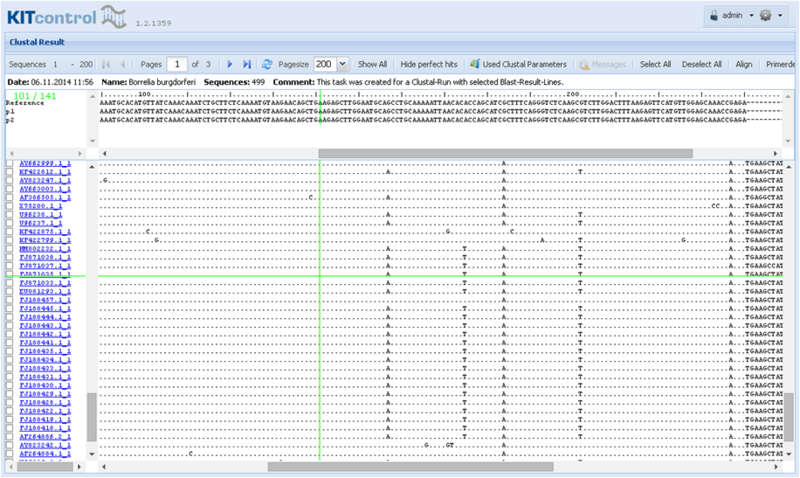Open the Pagesize dropdown arrow
This screenshot has height=478, width=800.
point(343,64)
